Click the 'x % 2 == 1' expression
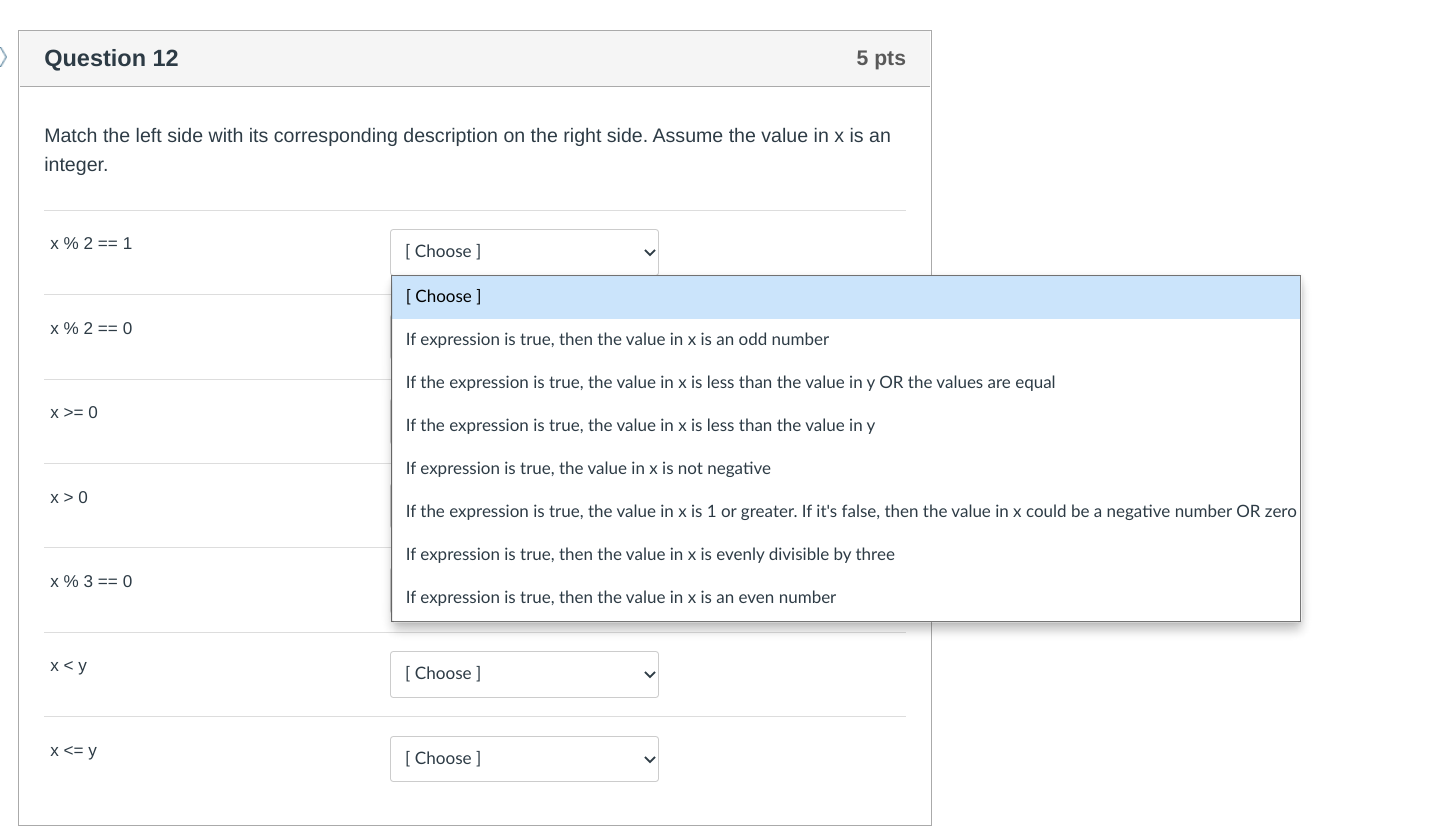The height and width of the screenshot is (832, 1453). pos(91,244)
